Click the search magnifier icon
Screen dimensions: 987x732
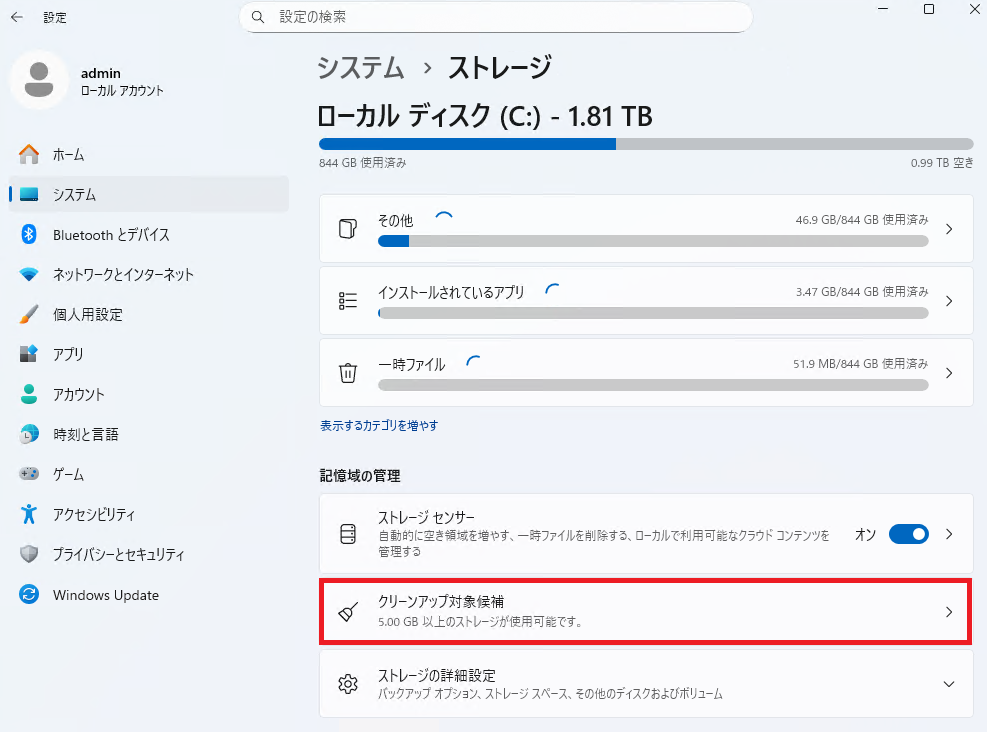coord(258,17)
